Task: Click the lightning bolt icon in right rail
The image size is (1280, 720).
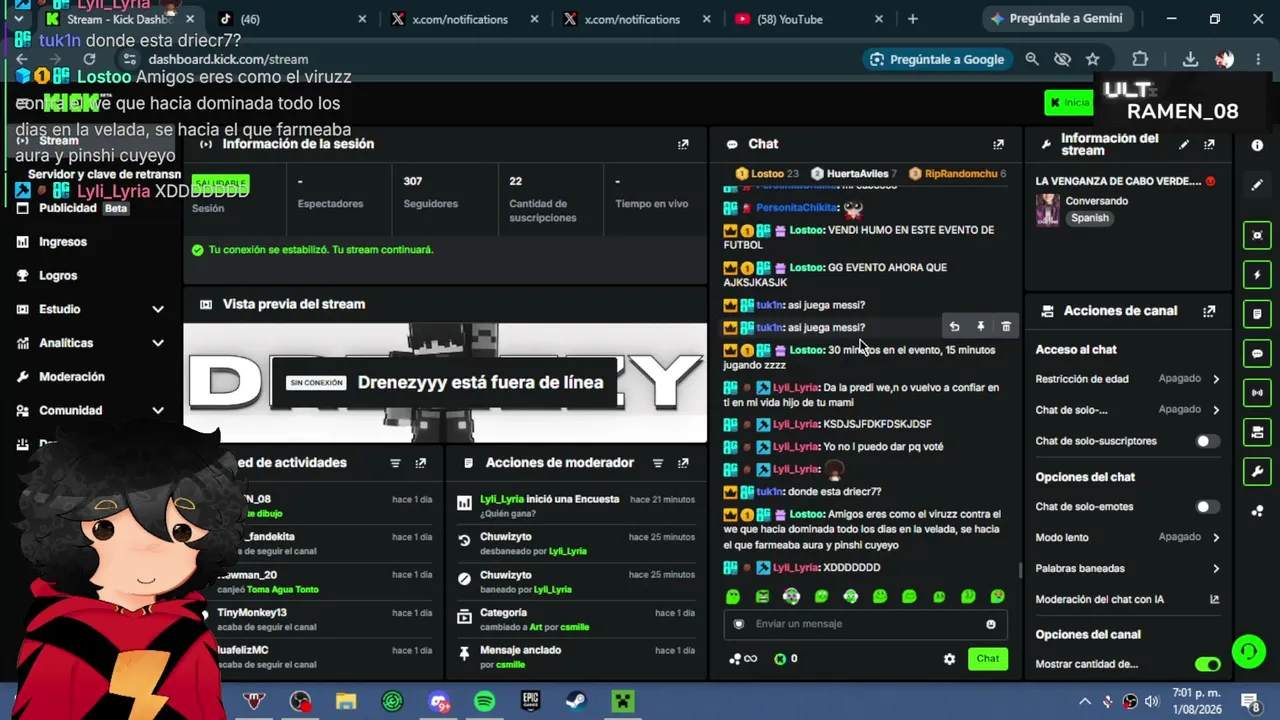Action: coord(1257,275)
